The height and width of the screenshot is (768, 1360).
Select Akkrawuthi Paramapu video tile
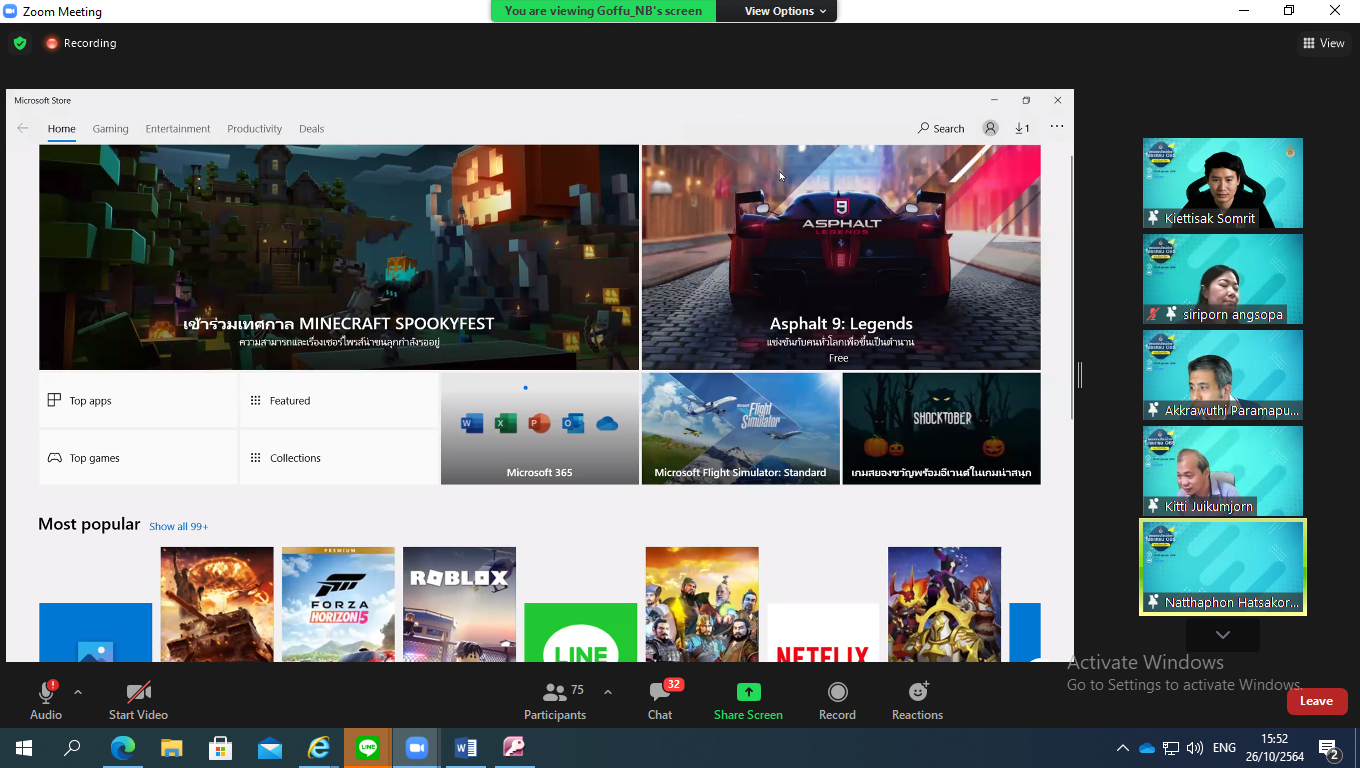coord(1223,375)
